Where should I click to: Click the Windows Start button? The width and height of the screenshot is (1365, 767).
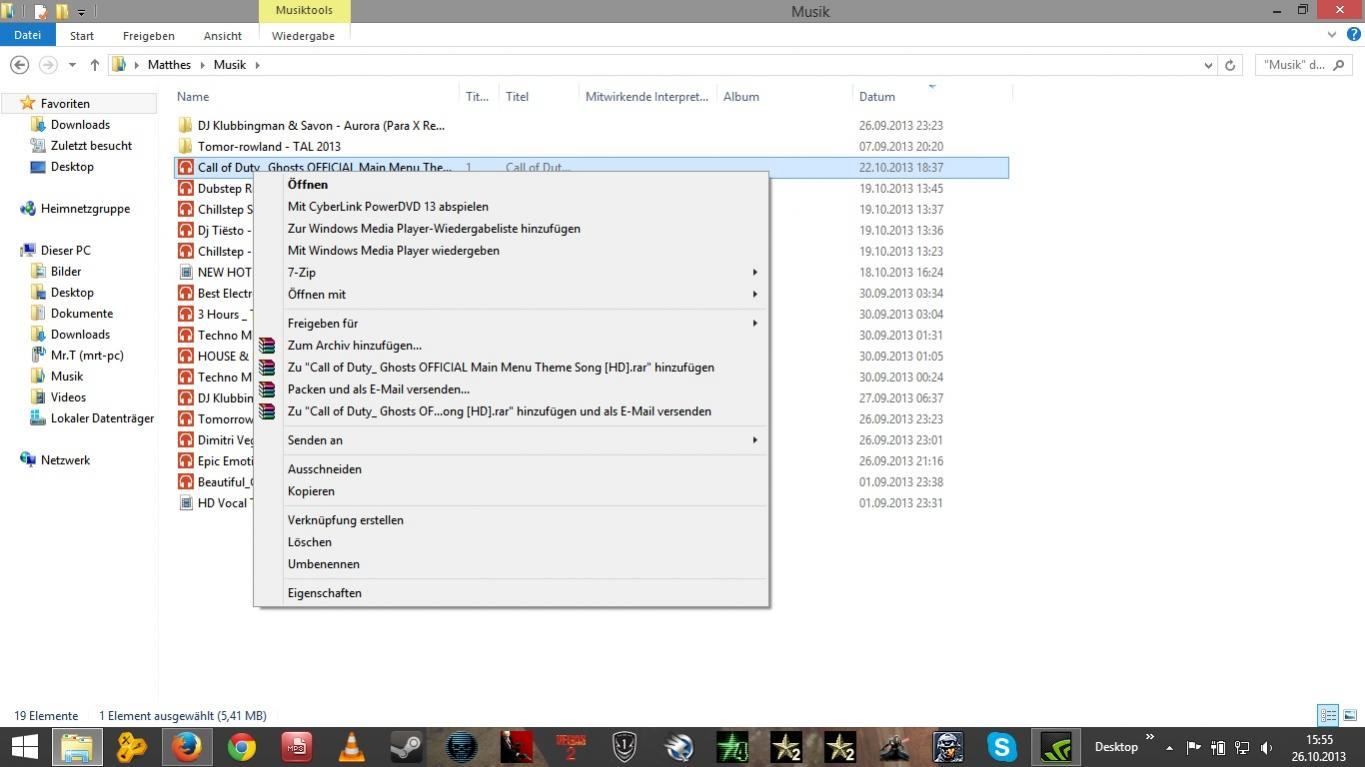(24, 747)
